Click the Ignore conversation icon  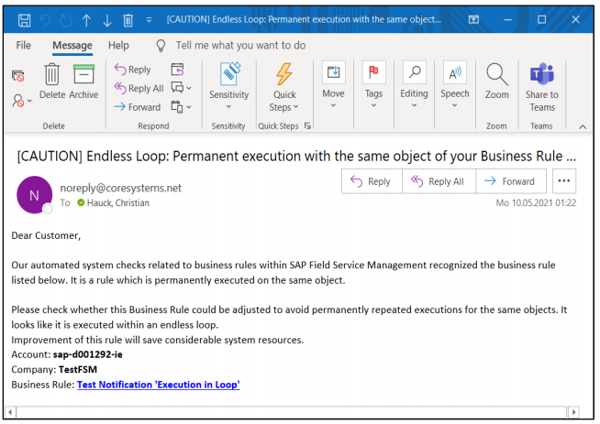point(18,76)
